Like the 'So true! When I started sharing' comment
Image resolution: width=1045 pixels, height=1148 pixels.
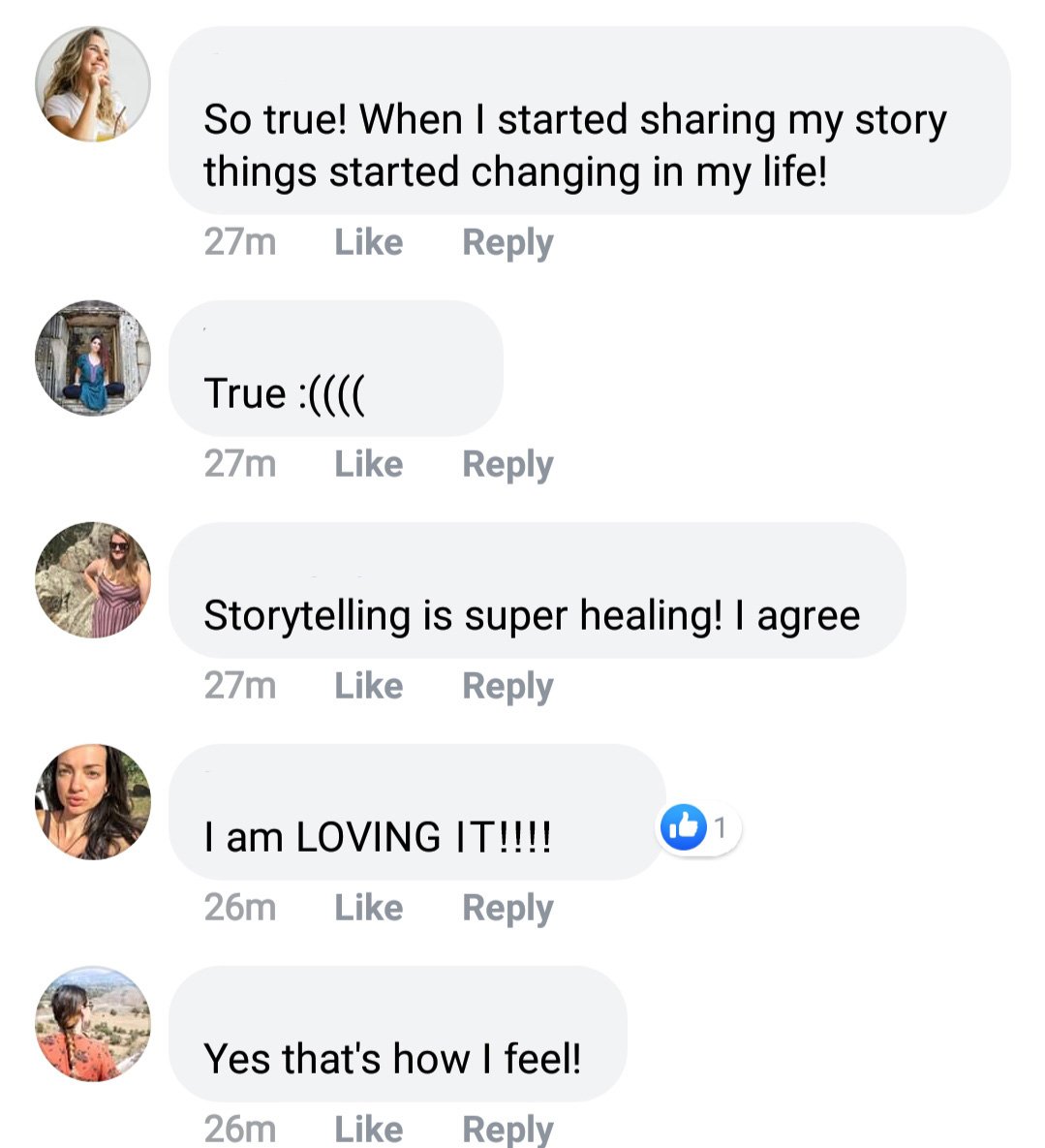[369, 242]
